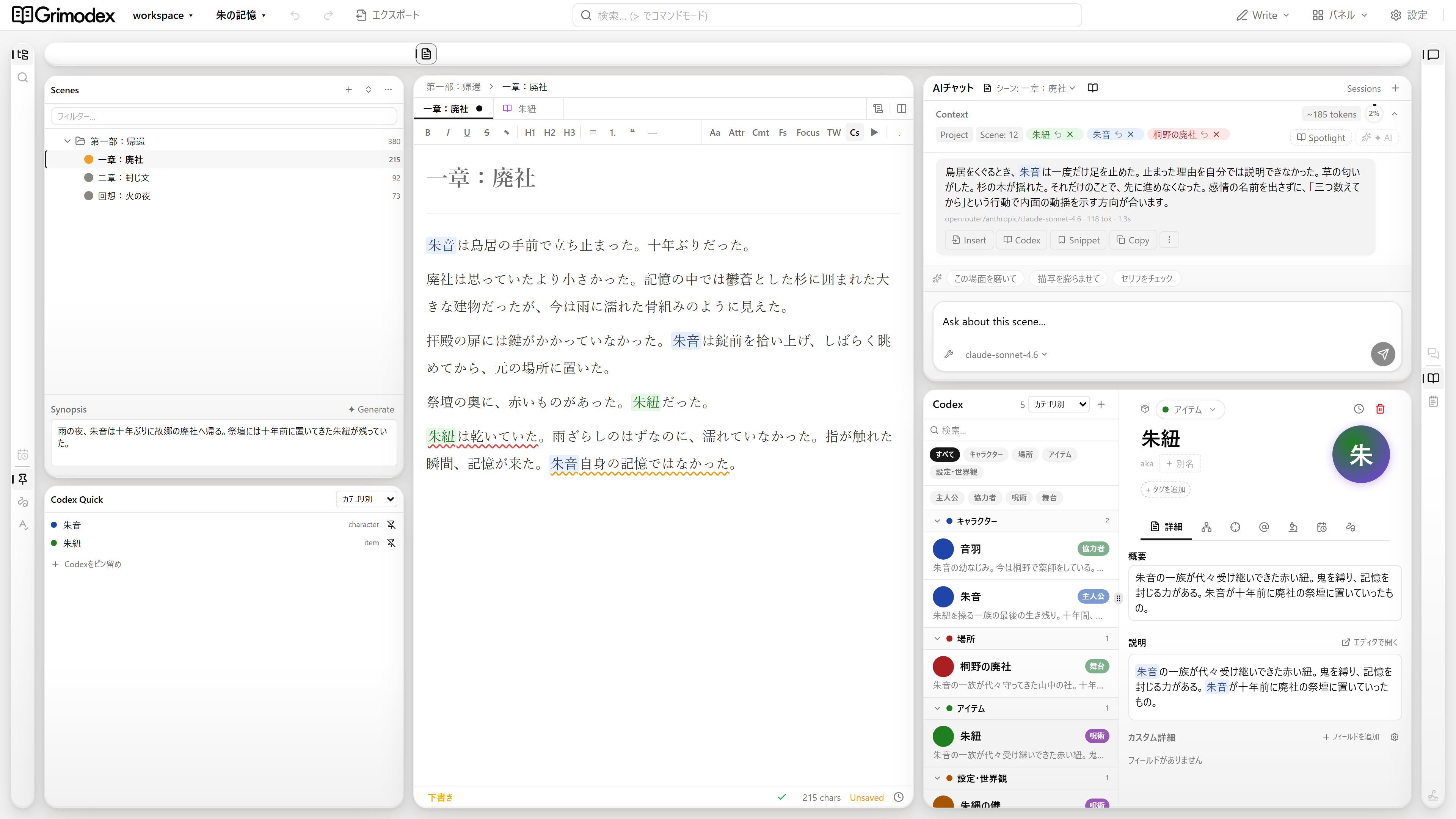The width and height of the screenshot is (1456, 819).
Task: Select the 詳細 tab in Codex
Action: coord(1167,527)
